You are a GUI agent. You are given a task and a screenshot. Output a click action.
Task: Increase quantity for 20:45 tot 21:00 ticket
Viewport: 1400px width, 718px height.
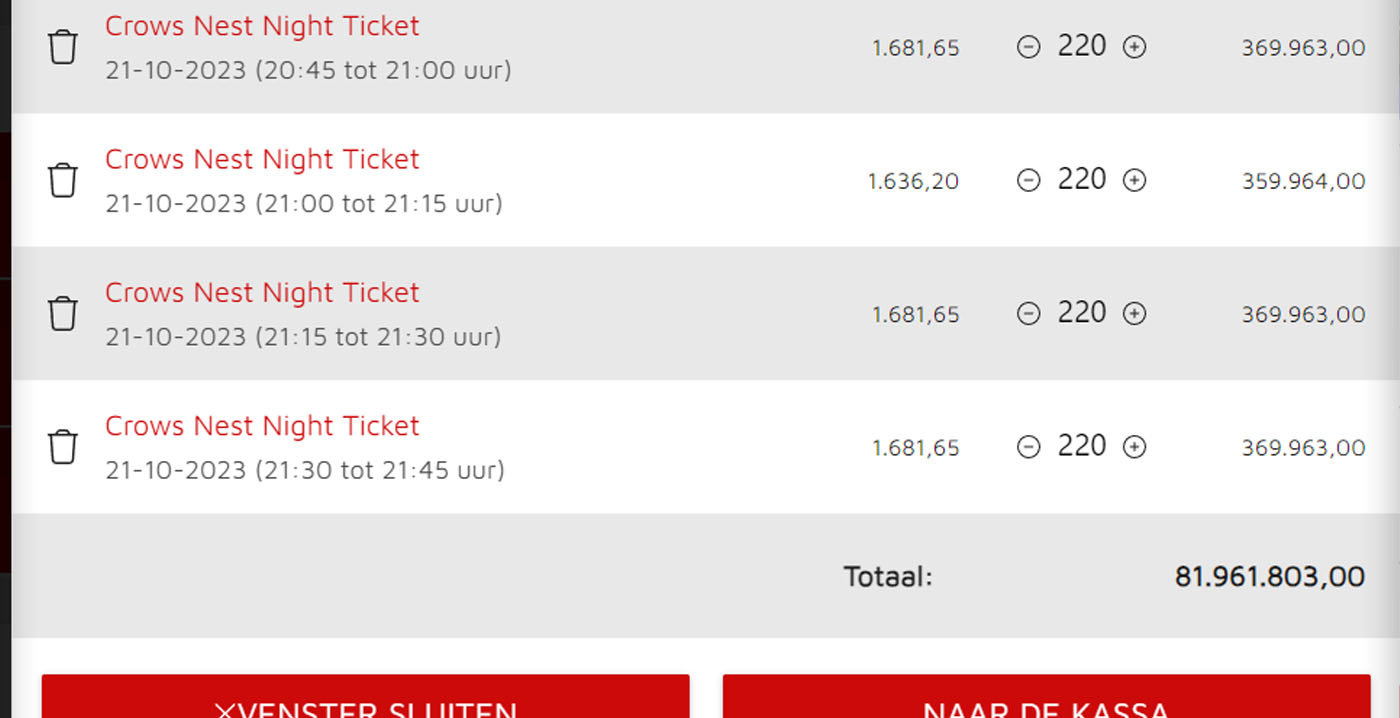click(1134, 47)
